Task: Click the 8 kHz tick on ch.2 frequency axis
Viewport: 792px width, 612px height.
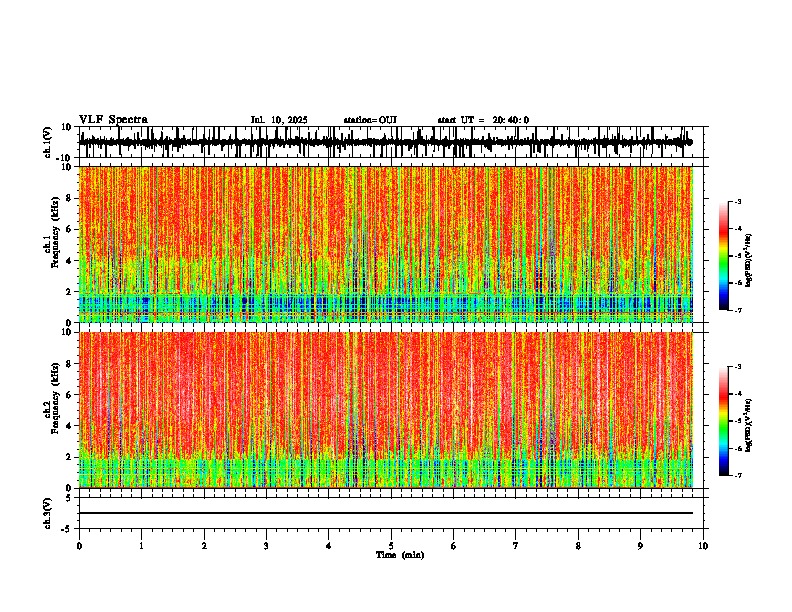Action: click(69, 364)
